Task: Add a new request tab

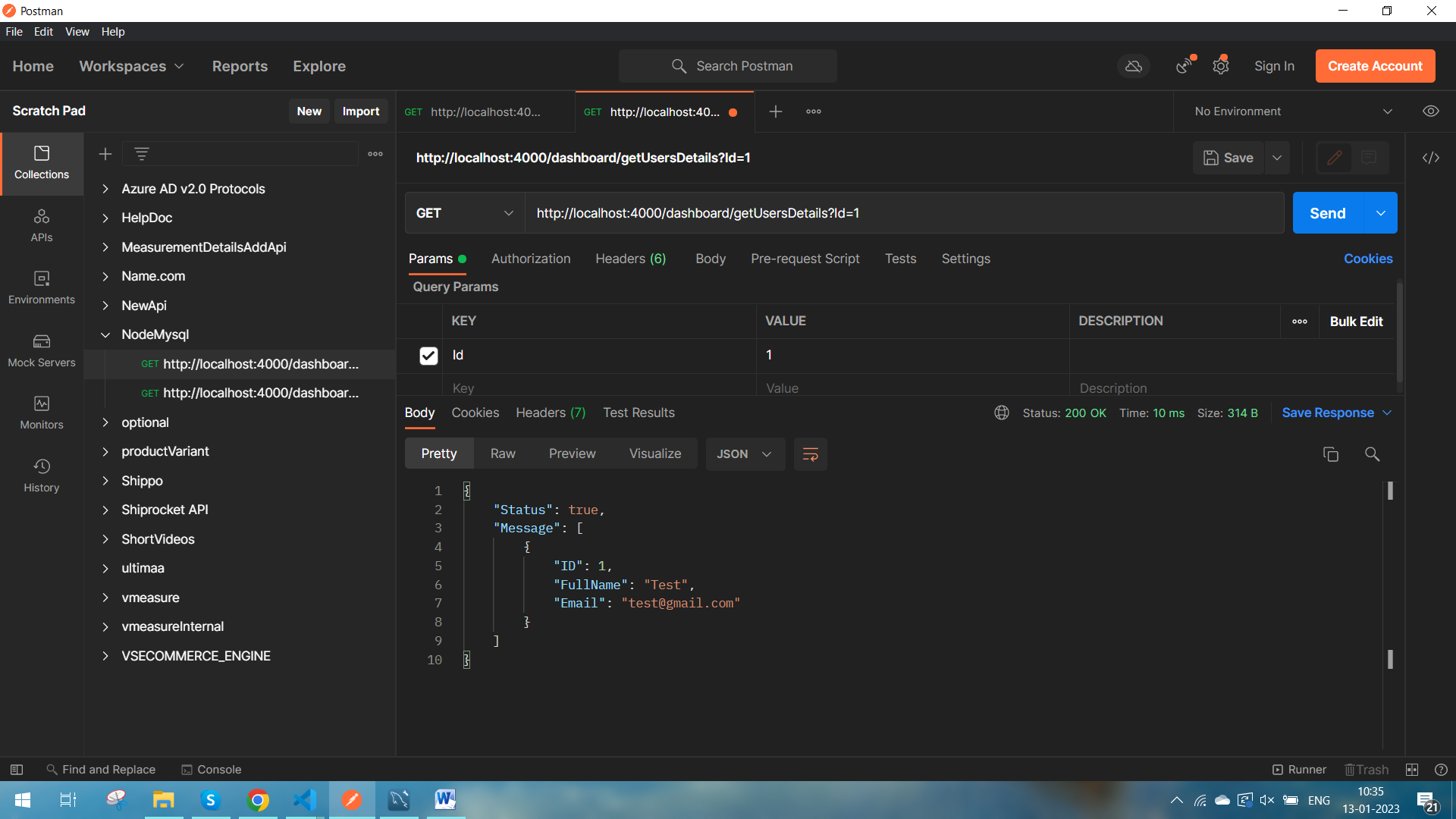Action: pyautogui.click(x=776, y=111)
